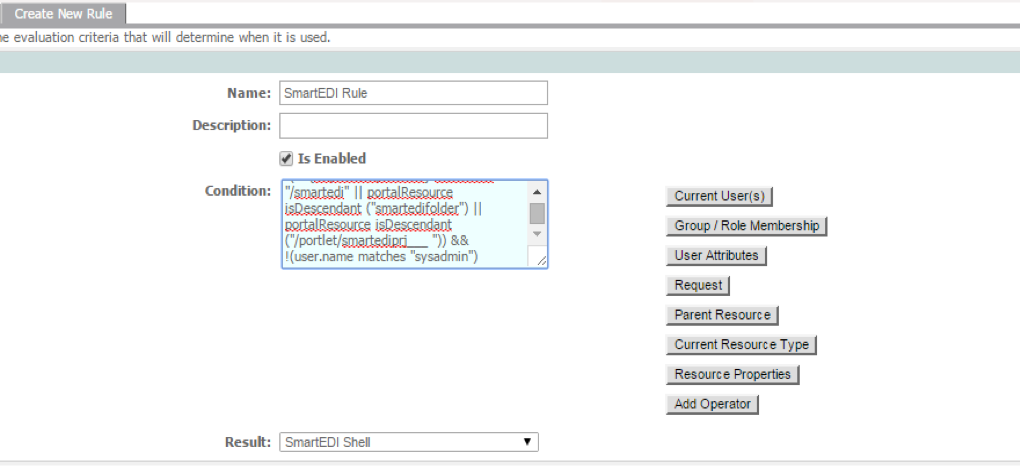This screenshot has height=466, width=1020.
Task: Click the User Attributes button
Action: coord(716,255)
